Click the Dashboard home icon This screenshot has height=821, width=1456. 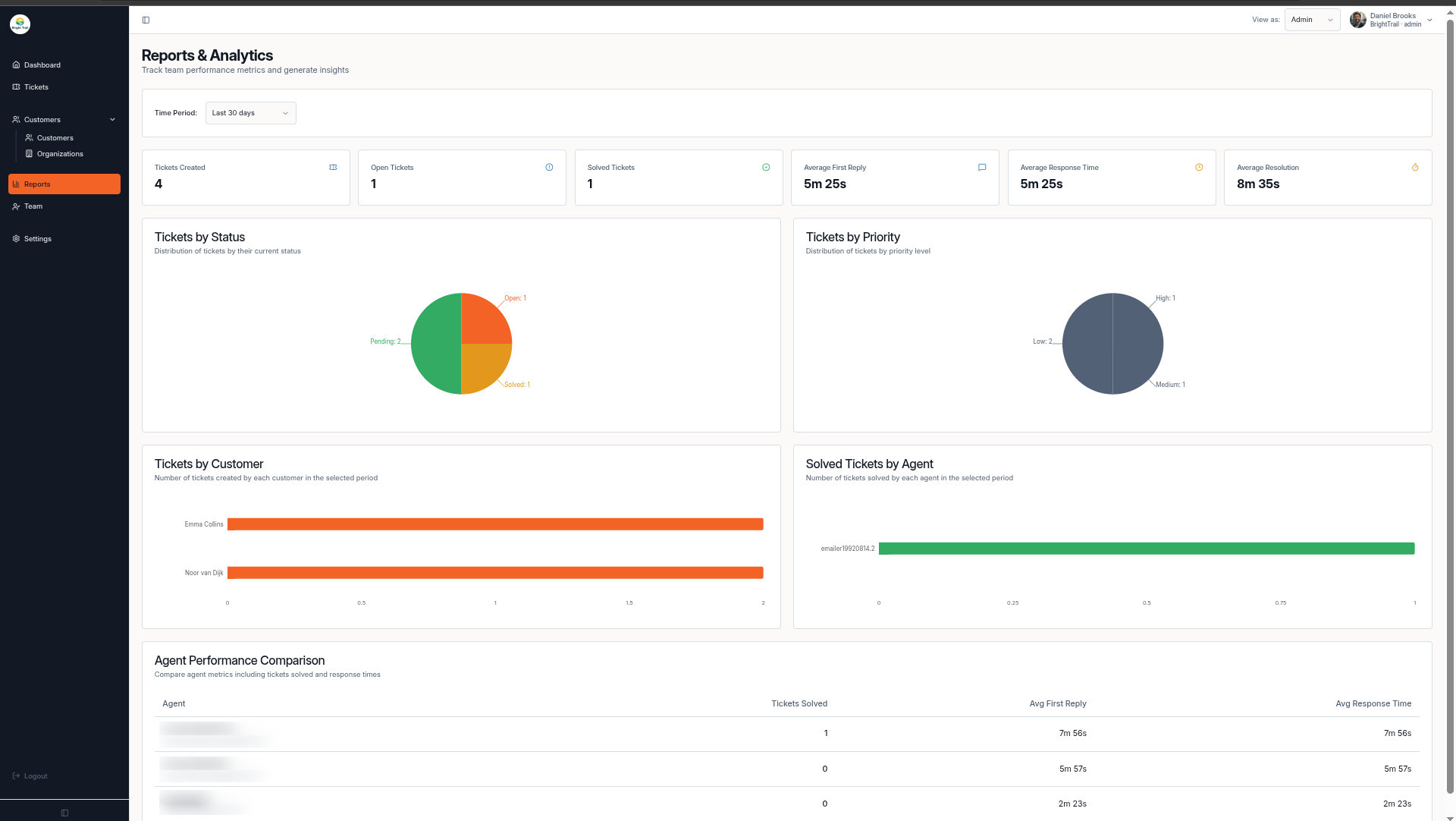point(16,65)
